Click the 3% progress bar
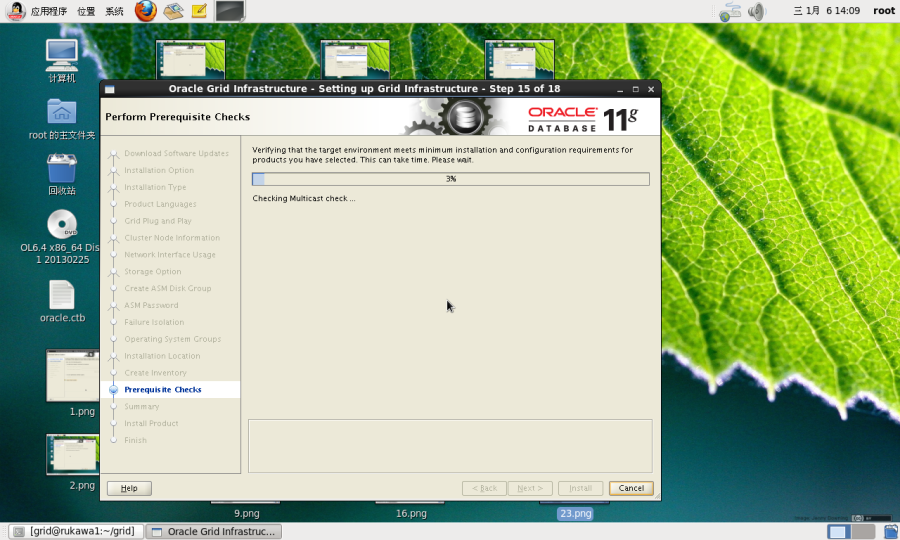Screen dimensions: 900x540 coord(451,179)
